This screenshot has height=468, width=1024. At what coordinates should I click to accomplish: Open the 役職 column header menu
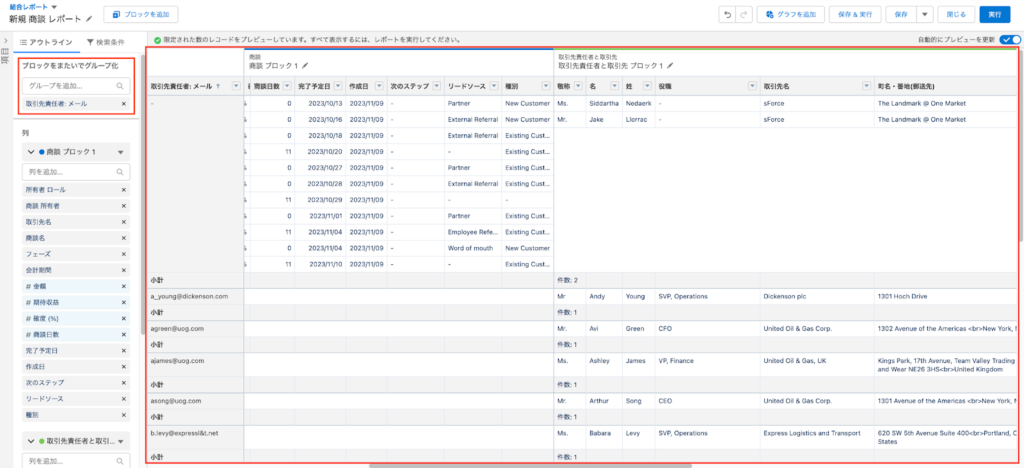pos(754,86)
